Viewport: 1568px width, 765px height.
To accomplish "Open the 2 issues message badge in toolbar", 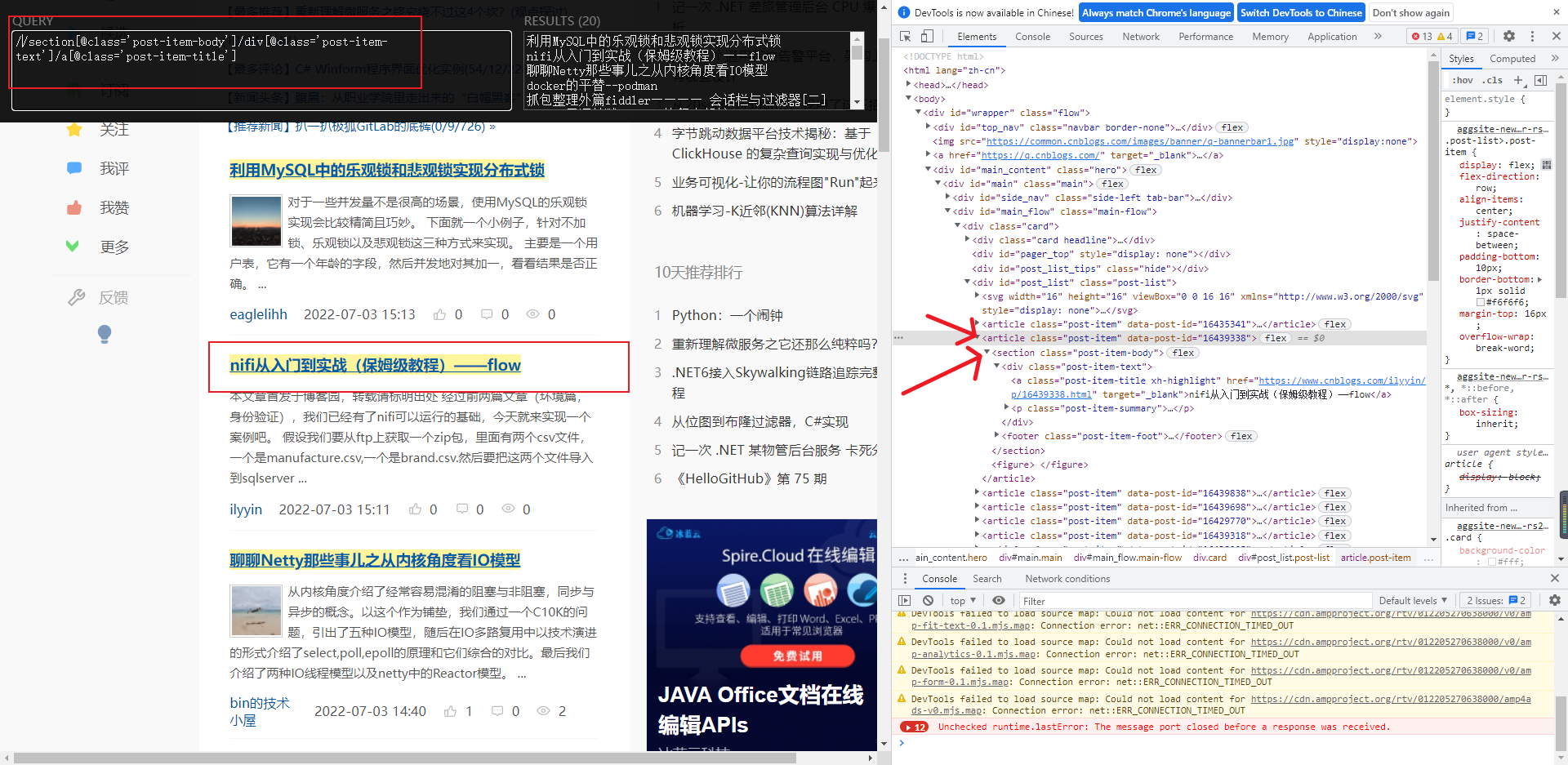I will click(x=1474, y=36).
